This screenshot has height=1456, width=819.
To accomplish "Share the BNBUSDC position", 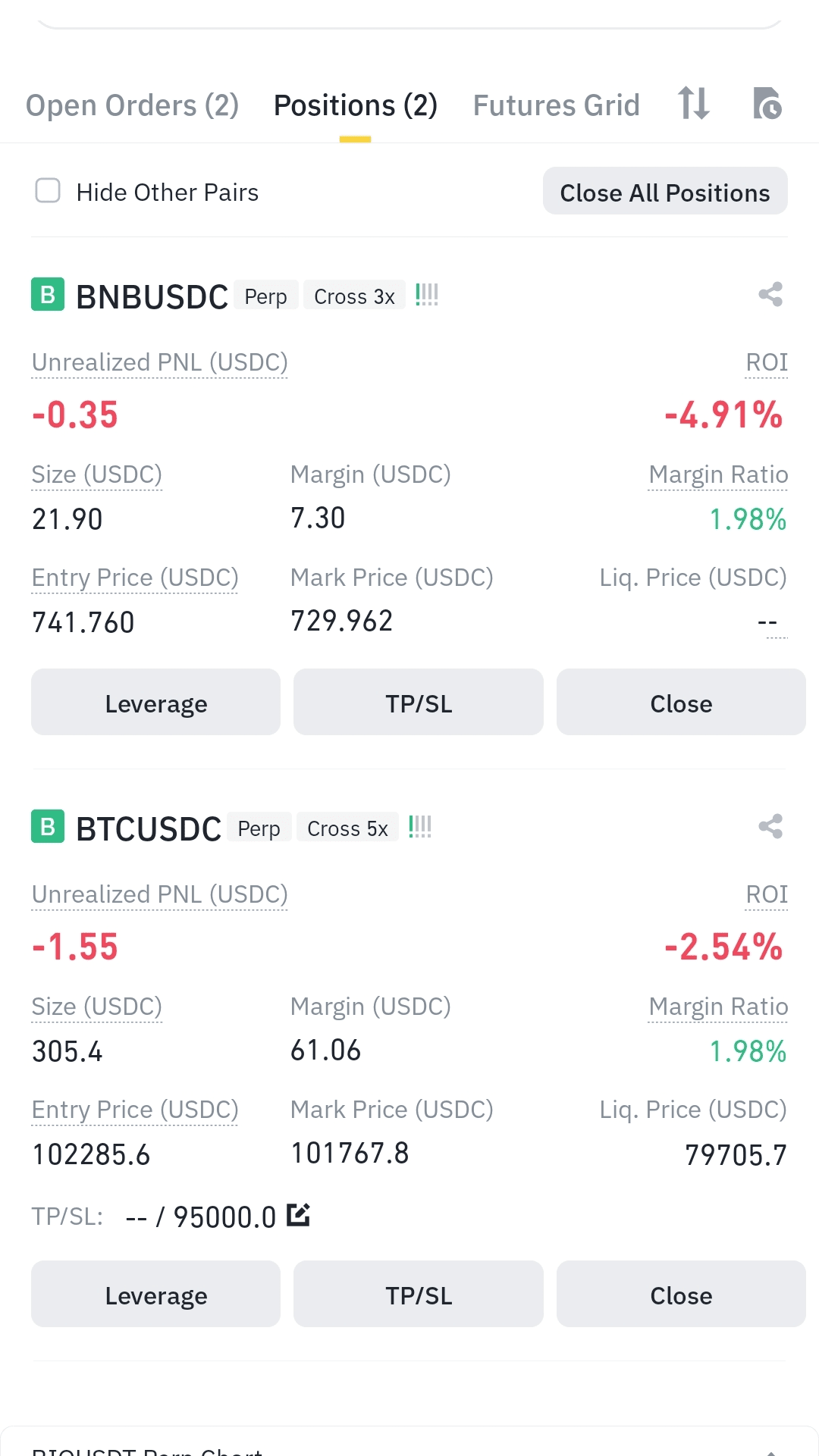I will pos(770,294).
